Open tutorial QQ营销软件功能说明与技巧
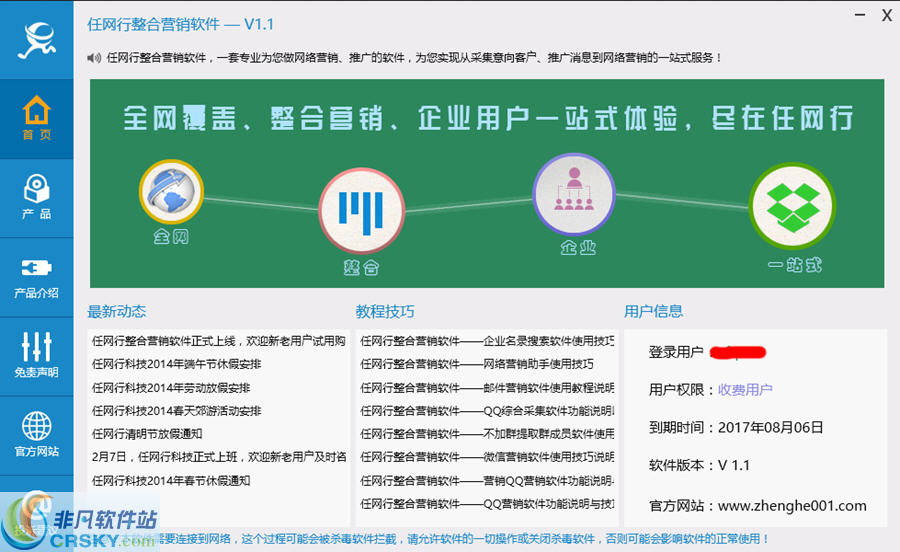This screenshot has width=900, height=552. tap(487, 504)
